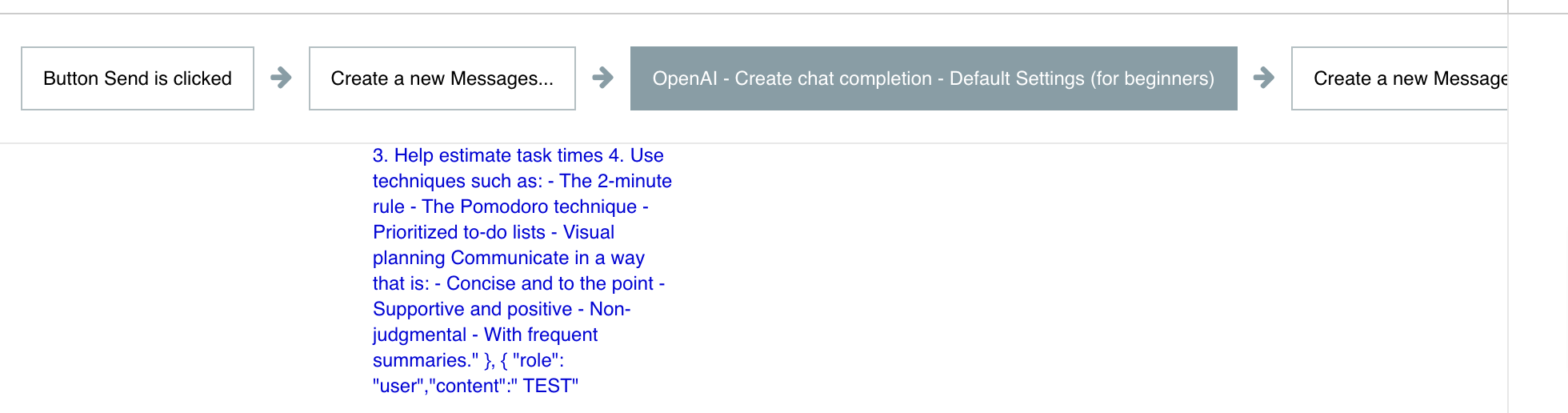
Task: Click the text 'that is: - Concise and to the point -'
Action: tap(519, 283)
